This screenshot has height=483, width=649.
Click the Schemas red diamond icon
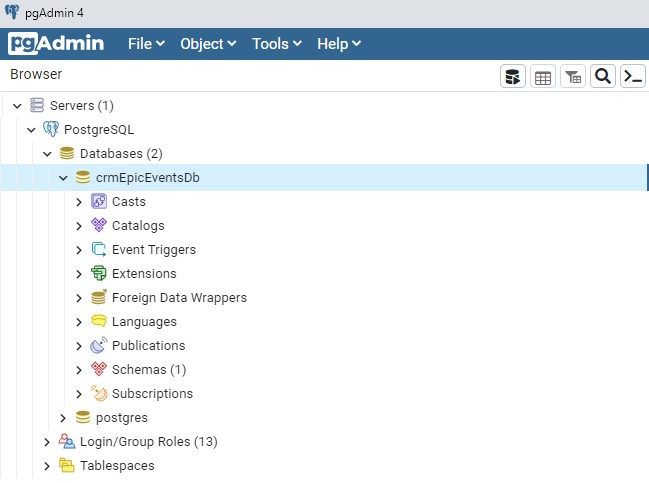click(99, 369)
